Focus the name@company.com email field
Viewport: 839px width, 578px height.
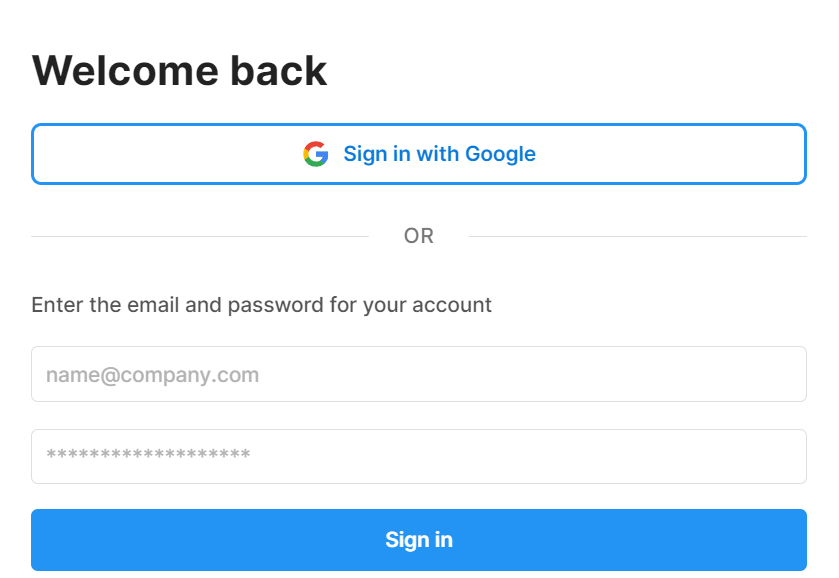tap(418, 374)
